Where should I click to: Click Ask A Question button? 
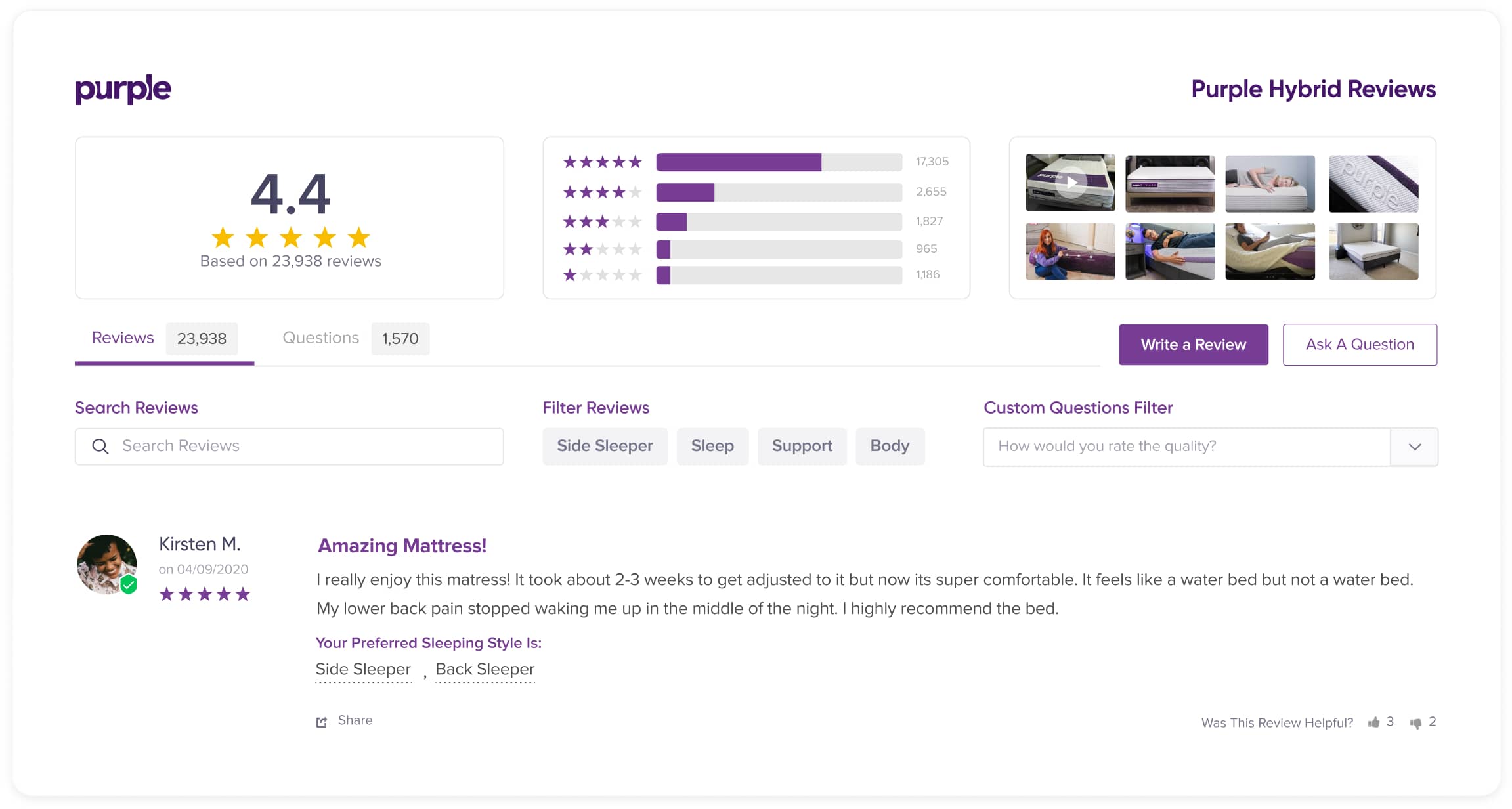coord(1360,345)
